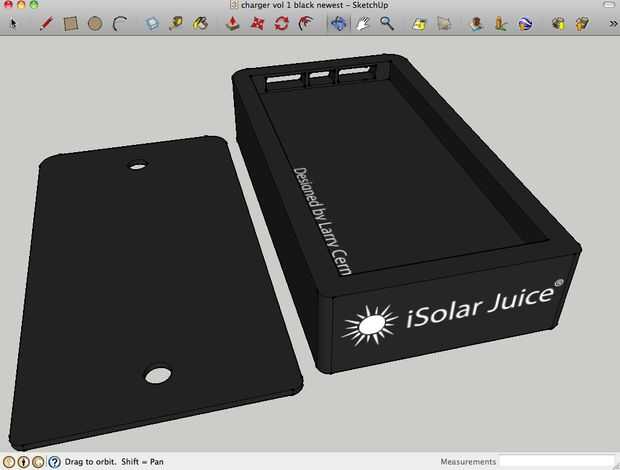Choose the Select arrow tool
The height and width of the screenshot is (470, 620).
coord(13,24)
